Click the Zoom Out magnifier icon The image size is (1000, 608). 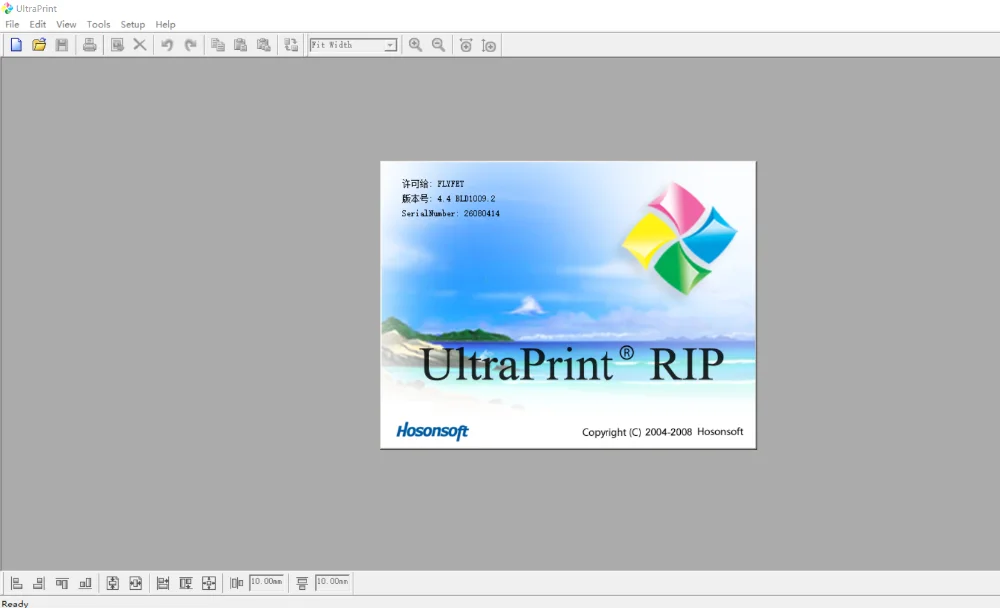point(438,45)
